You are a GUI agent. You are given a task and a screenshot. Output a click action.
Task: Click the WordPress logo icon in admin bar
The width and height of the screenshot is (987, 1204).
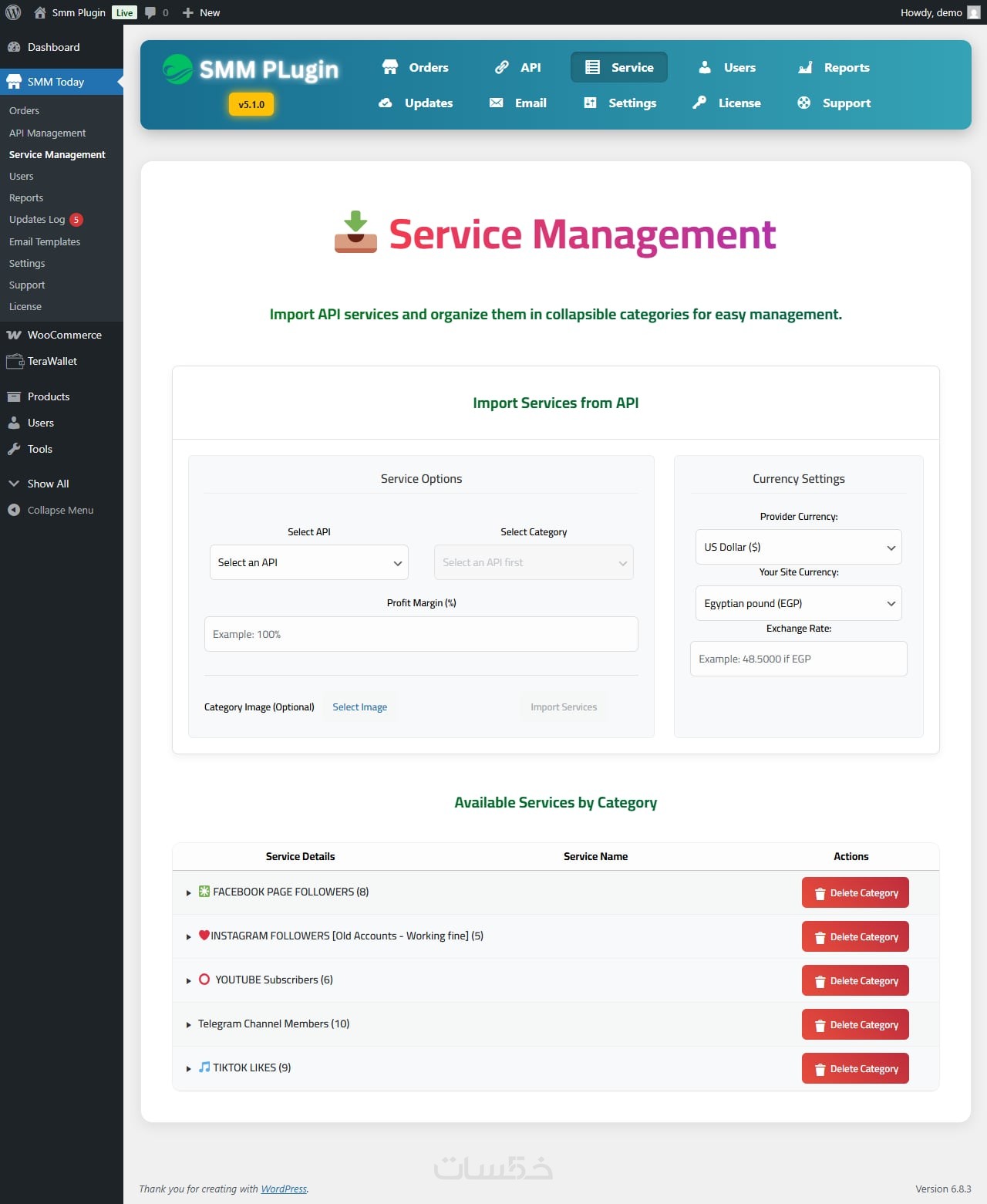tap(13, 12)
